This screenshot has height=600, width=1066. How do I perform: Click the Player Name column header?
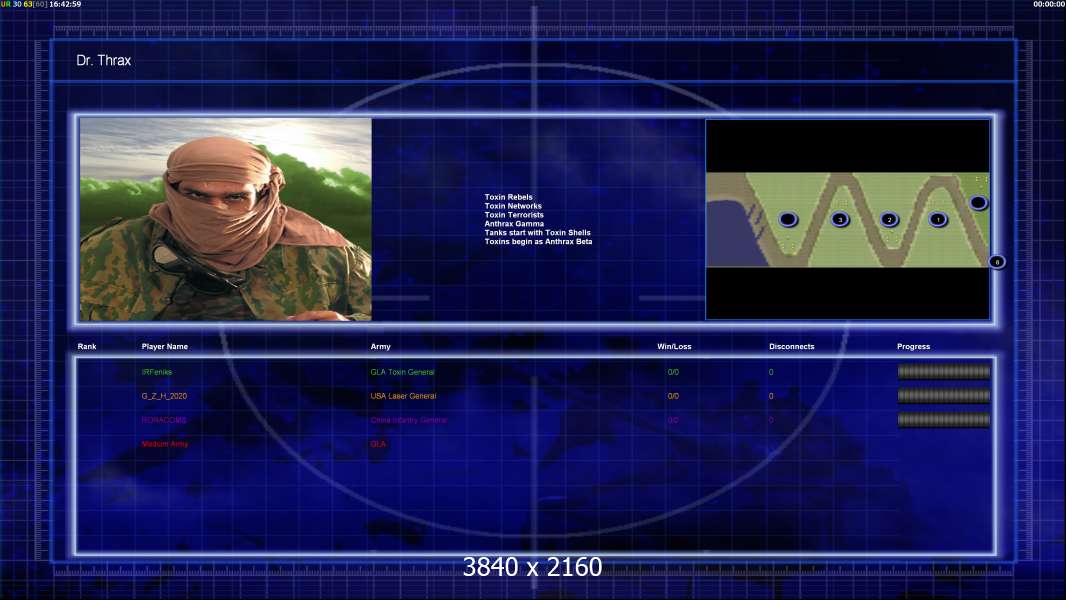[165, 347]
